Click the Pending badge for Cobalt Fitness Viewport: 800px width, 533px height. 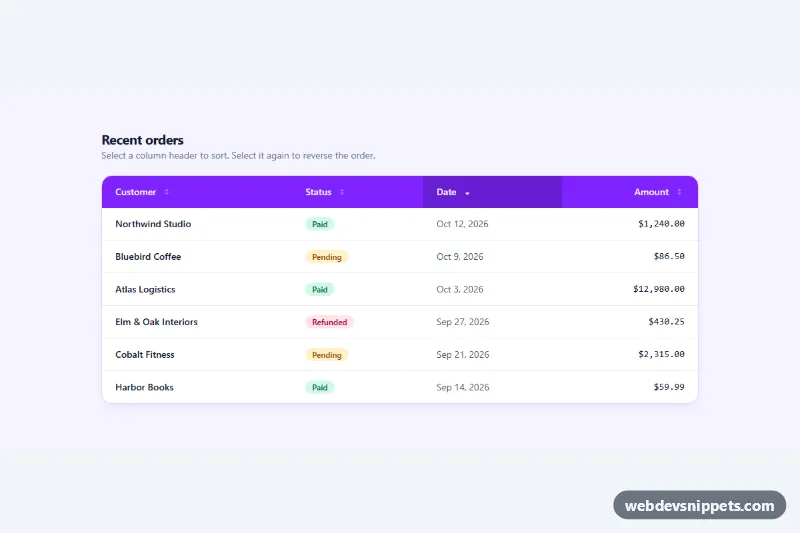pos(327,354)
